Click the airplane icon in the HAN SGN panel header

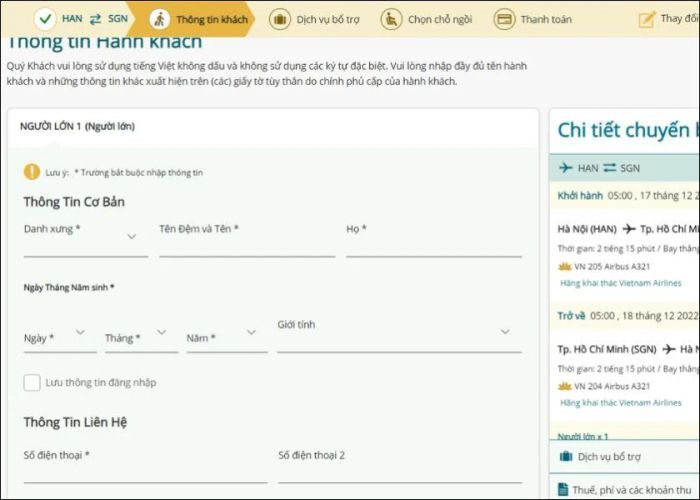click(566, 168)
